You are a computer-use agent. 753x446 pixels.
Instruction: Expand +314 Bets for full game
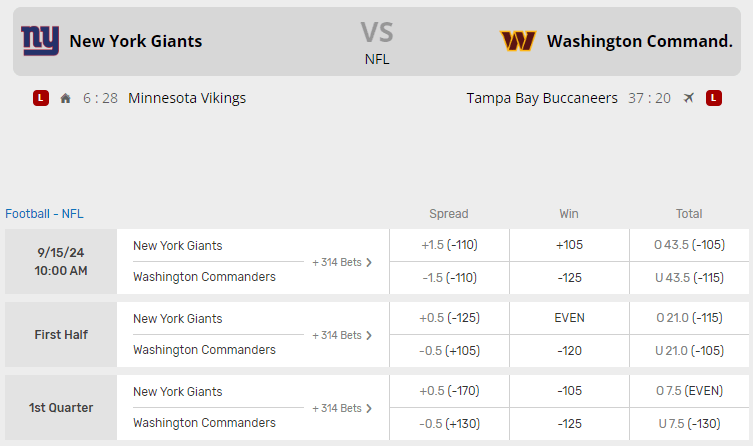click(342, 262)
